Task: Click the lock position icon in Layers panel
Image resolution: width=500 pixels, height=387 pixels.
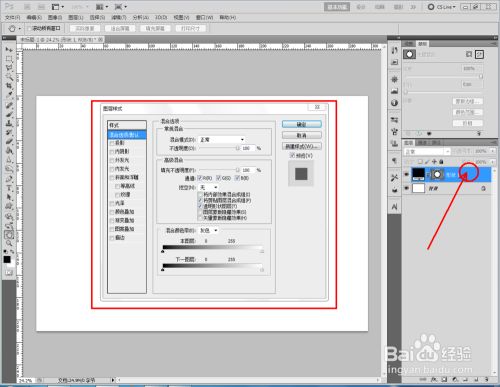Action: (434, 162)
